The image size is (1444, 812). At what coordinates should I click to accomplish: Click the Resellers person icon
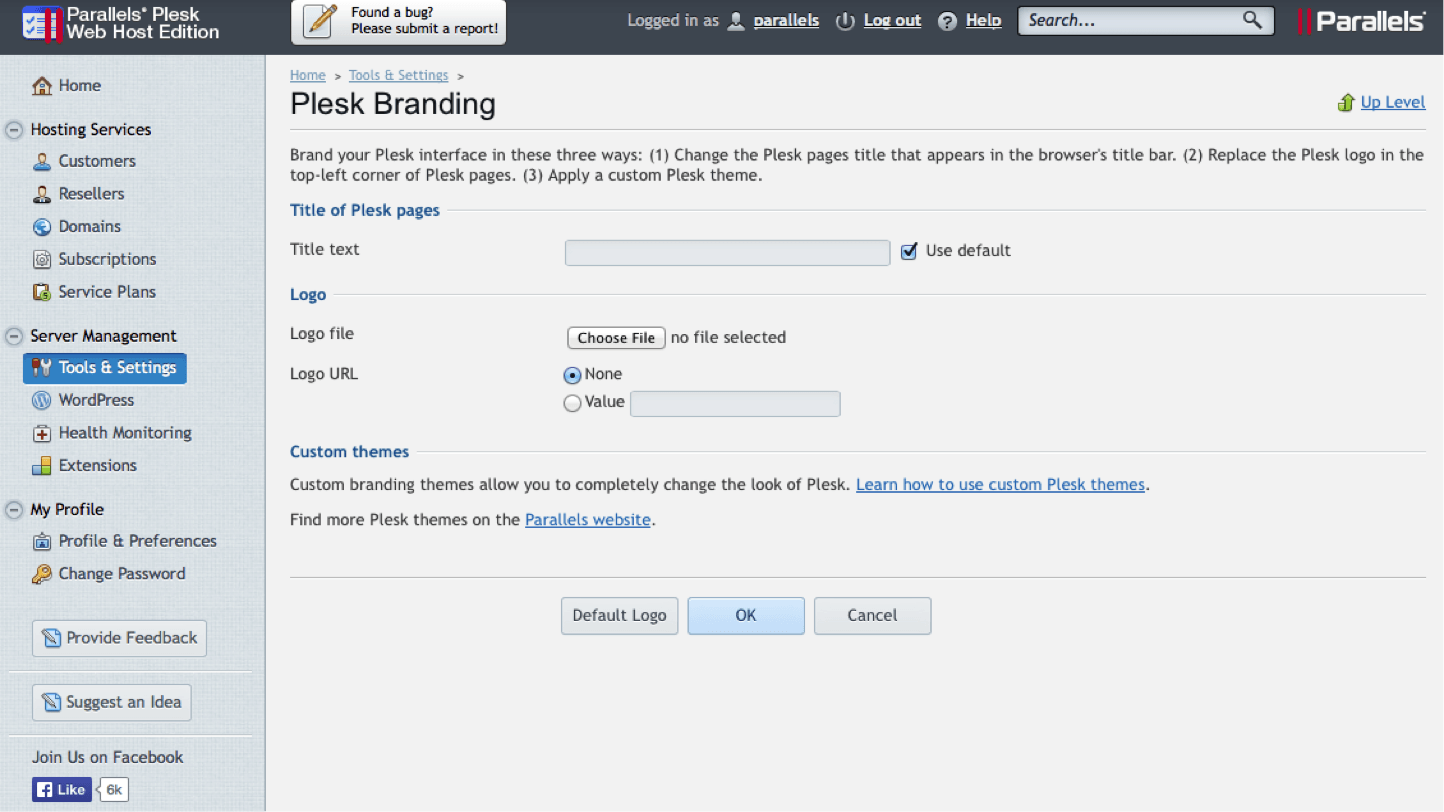click(42, 194)
